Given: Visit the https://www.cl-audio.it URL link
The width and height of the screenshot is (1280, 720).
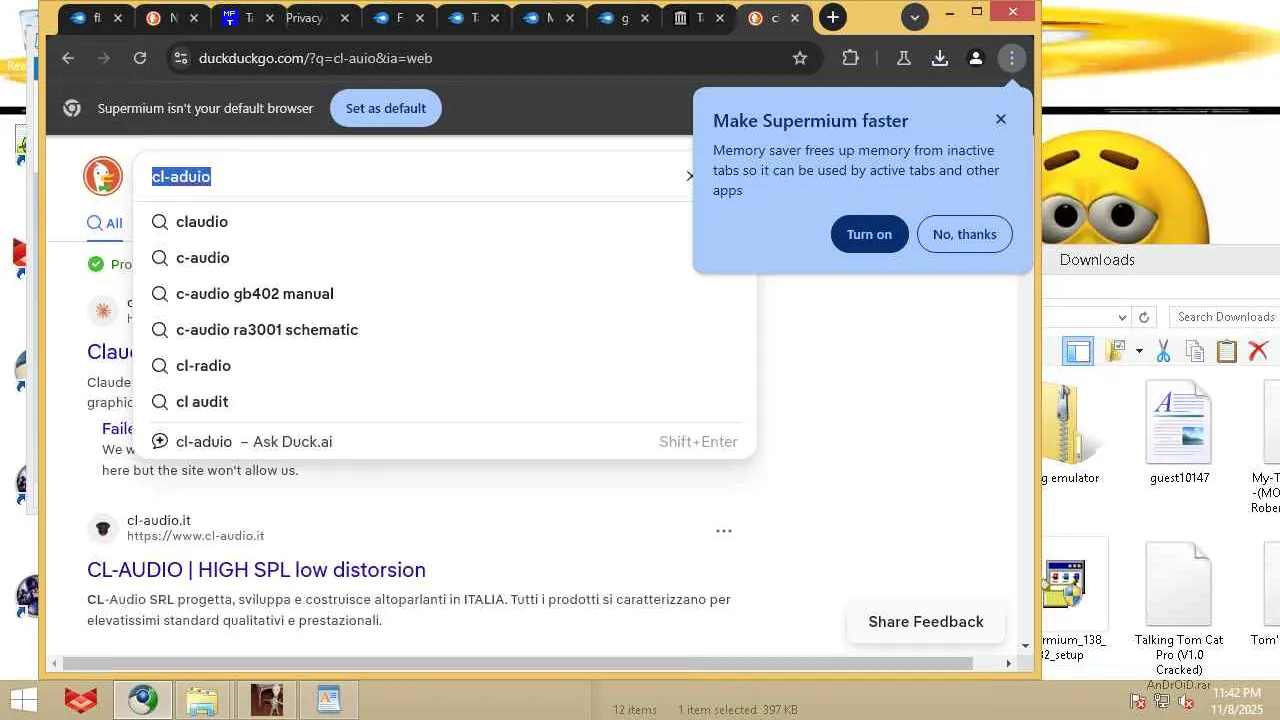Looking at the screenshot, I should coord(196,536).
